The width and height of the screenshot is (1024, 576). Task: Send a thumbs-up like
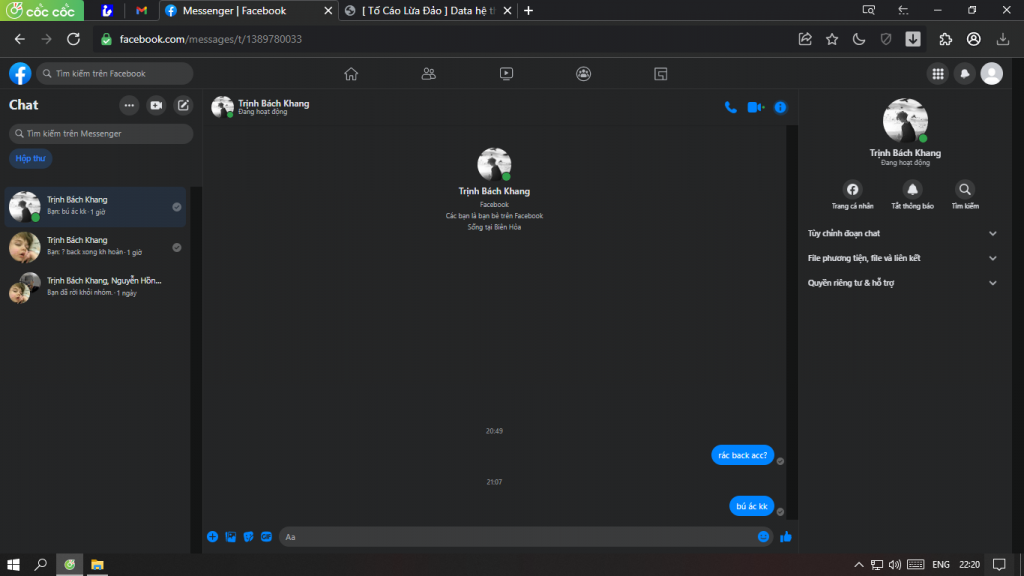coord(786,537)
